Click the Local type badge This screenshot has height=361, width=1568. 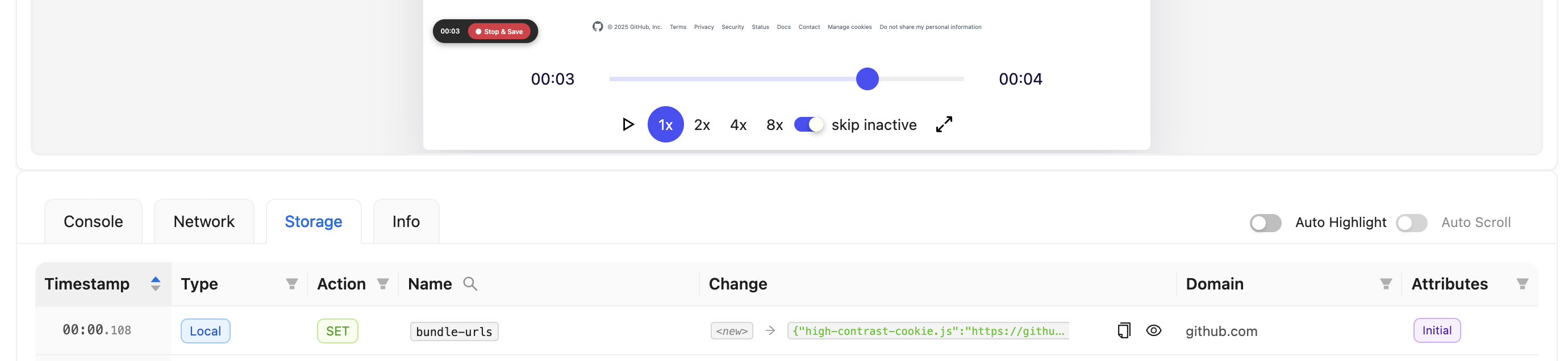point(205,331)
